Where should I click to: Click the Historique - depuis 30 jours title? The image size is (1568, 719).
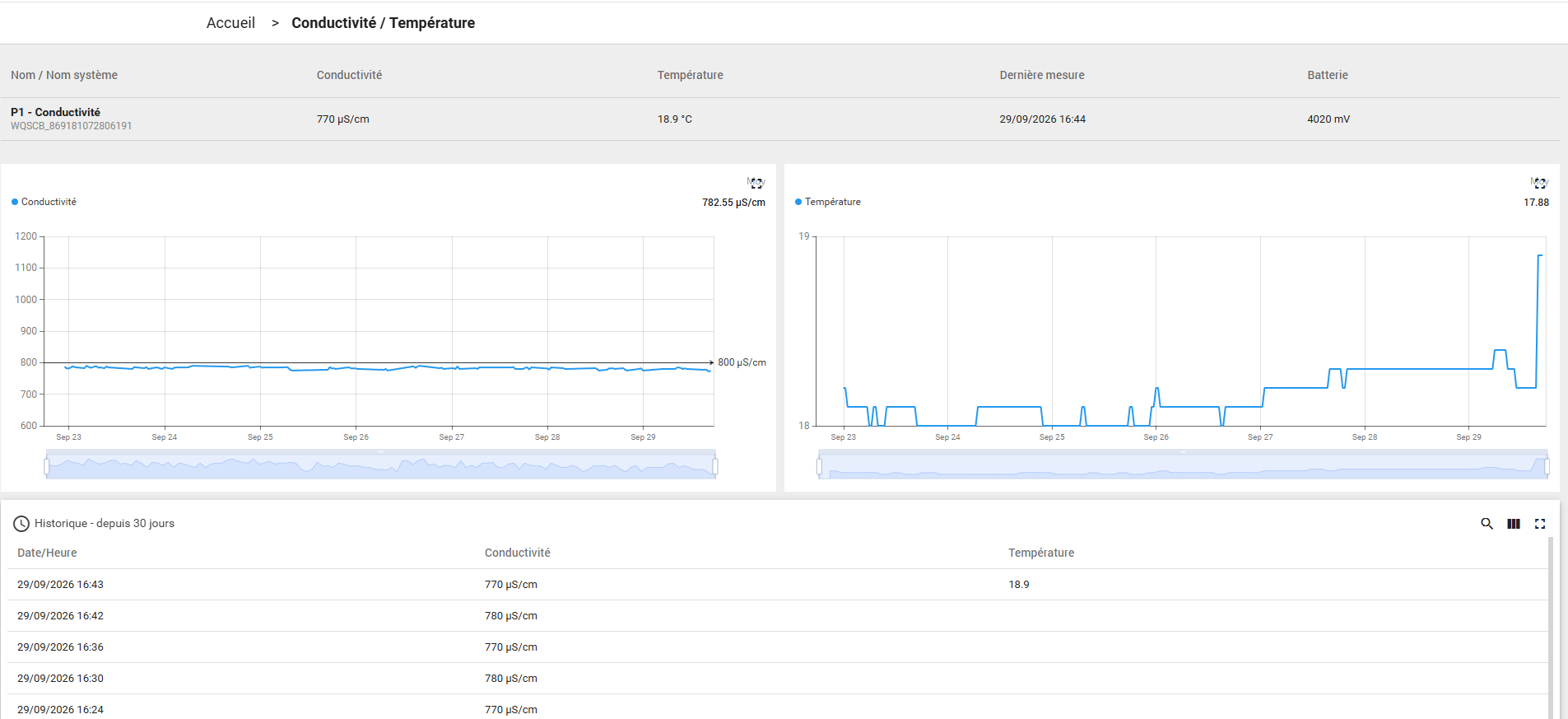point(105,524)
